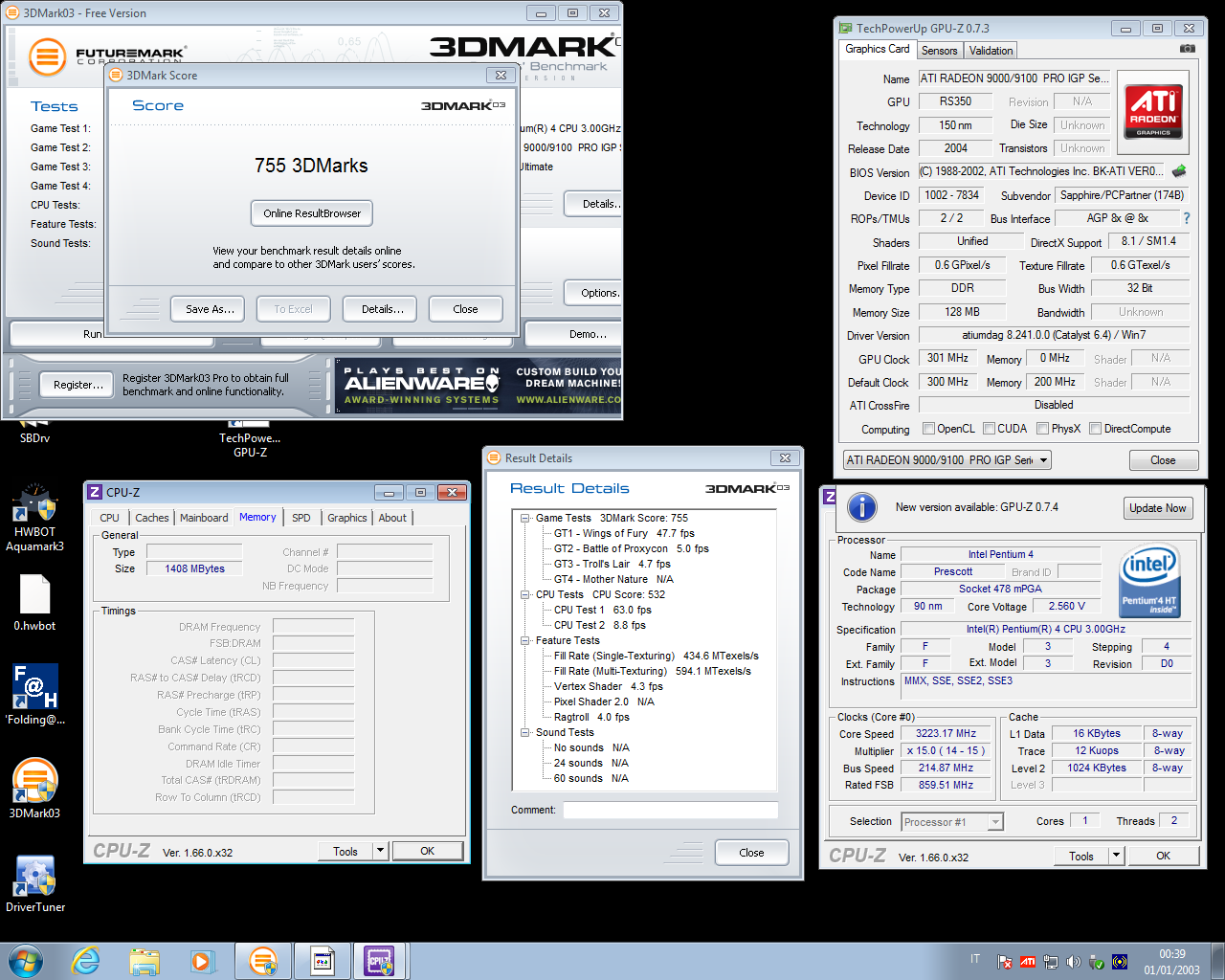
Task: Toggle the OpenCL checkbox
Action: (x=928, y=429)
